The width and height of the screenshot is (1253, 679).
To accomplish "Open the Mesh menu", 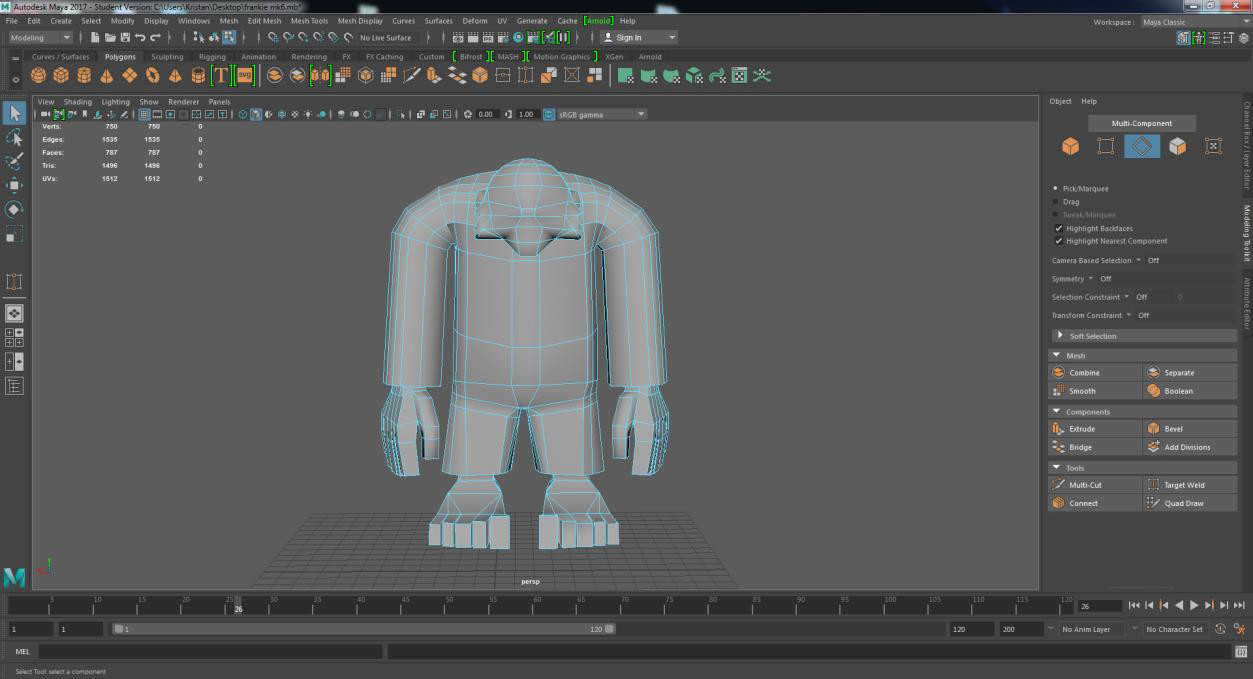I will pos(229,20).
